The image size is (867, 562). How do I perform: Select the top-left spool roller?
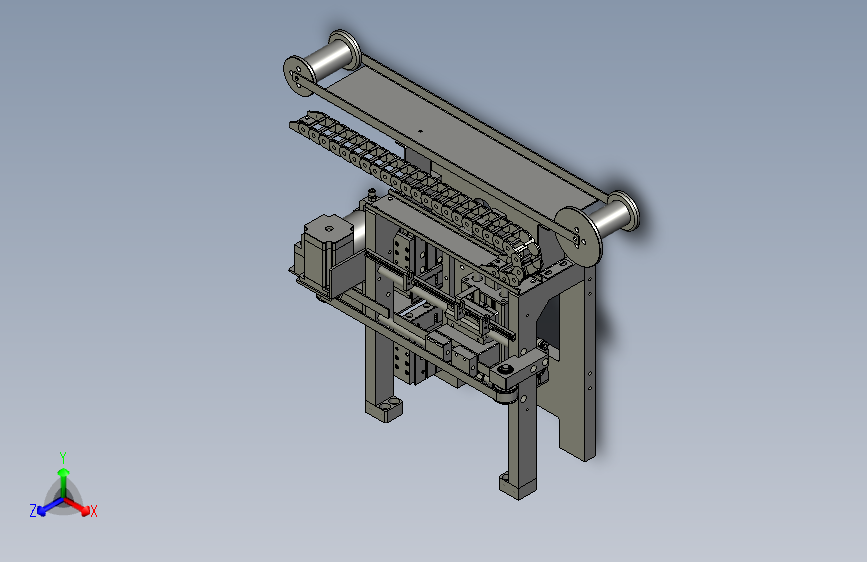pyautogui.click(x=322, y=63)
